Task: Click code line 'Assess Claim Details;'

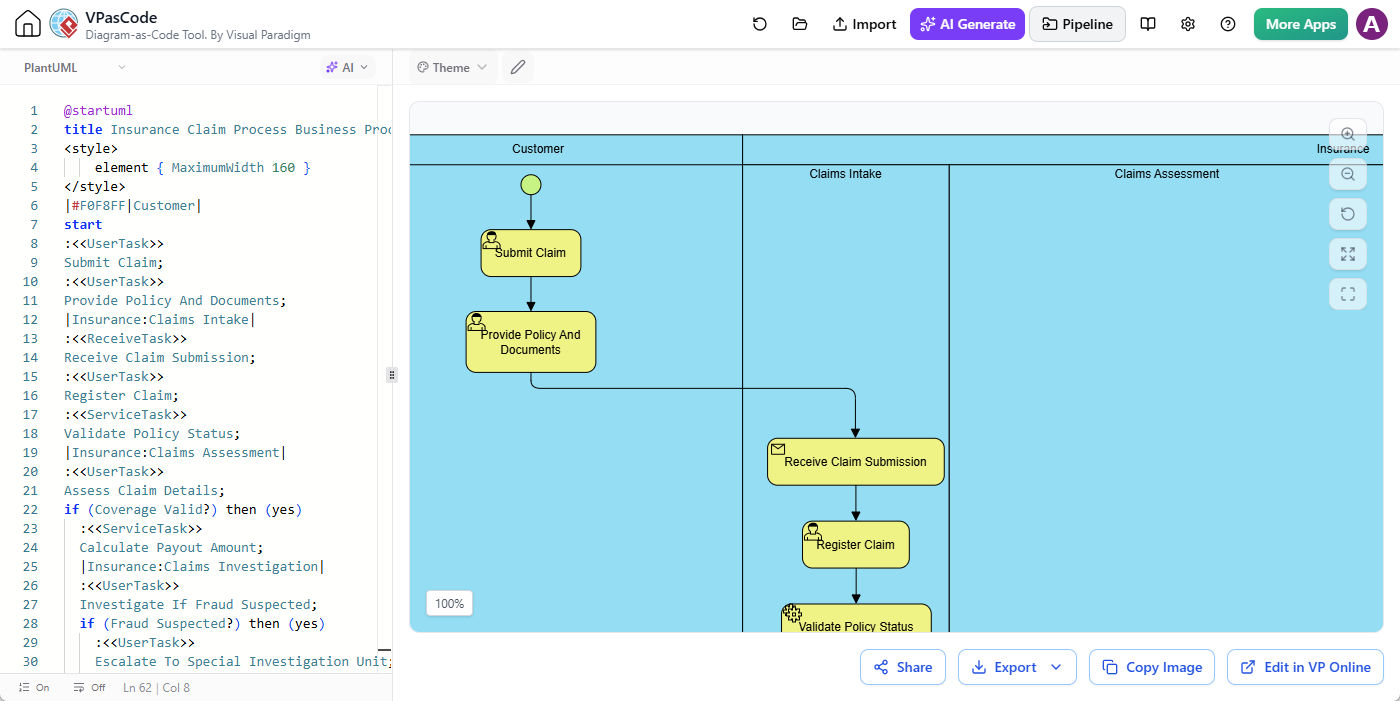Action: coord(145,491)
